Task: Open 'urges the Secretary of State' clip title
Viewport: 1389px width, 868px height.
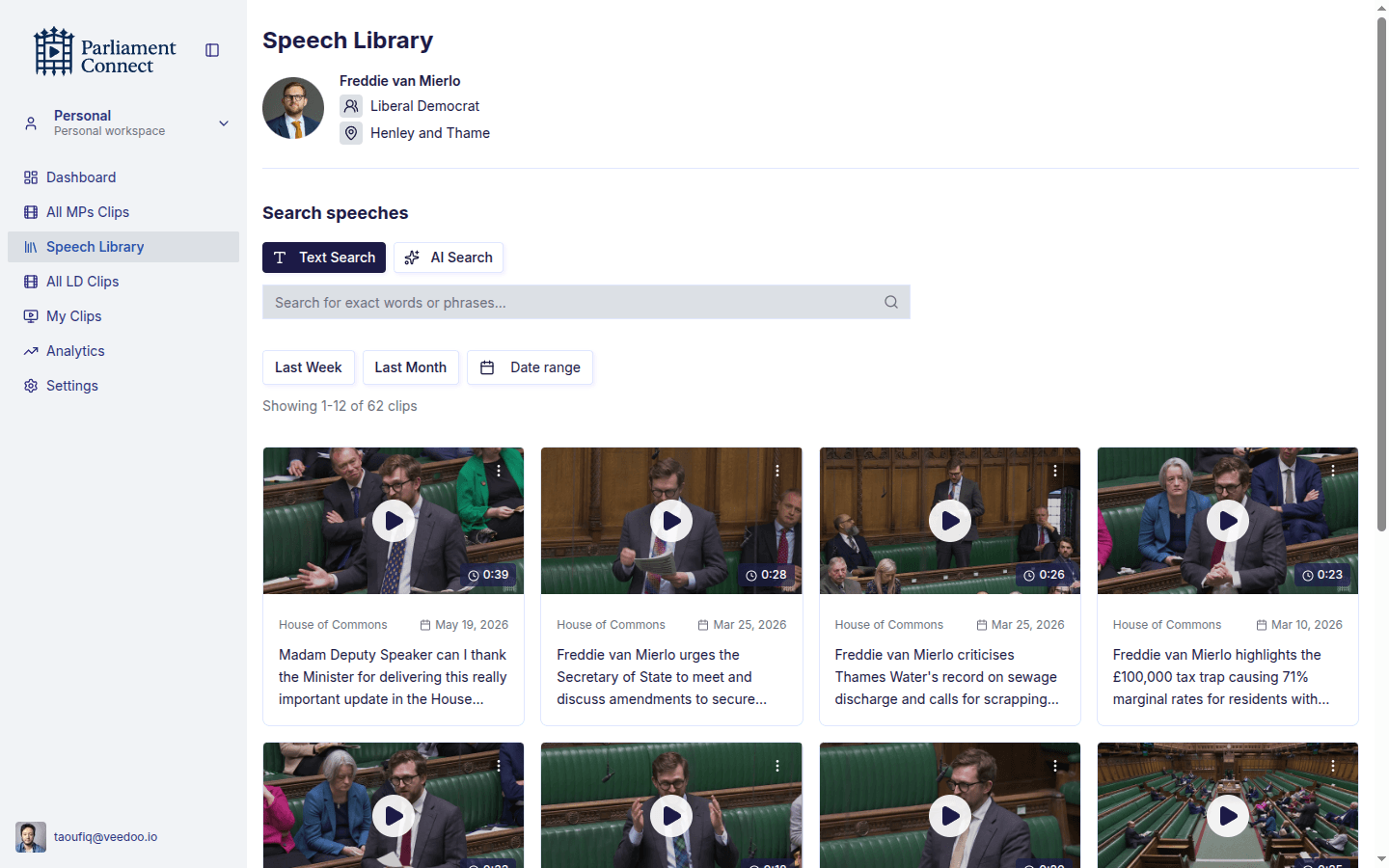Action: tap(671, 677)
